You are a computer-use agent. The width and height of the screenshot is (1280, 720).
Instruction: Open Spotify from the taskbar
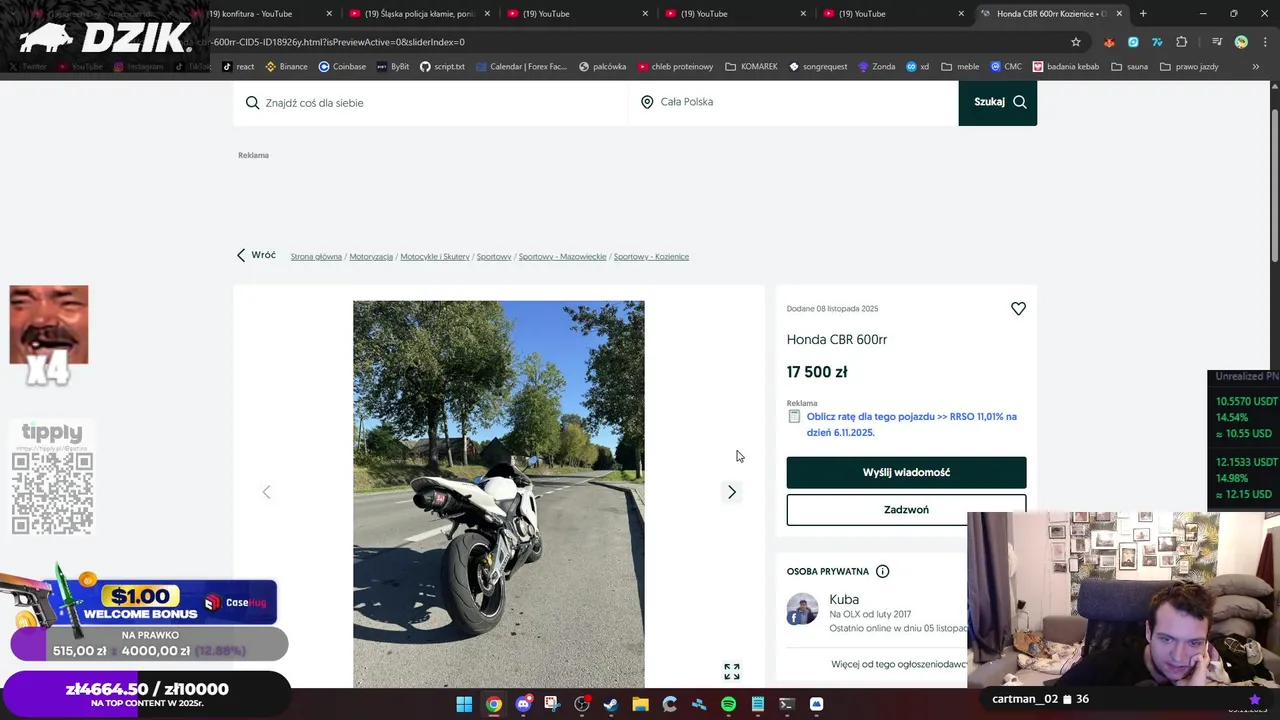pos(728,704)
